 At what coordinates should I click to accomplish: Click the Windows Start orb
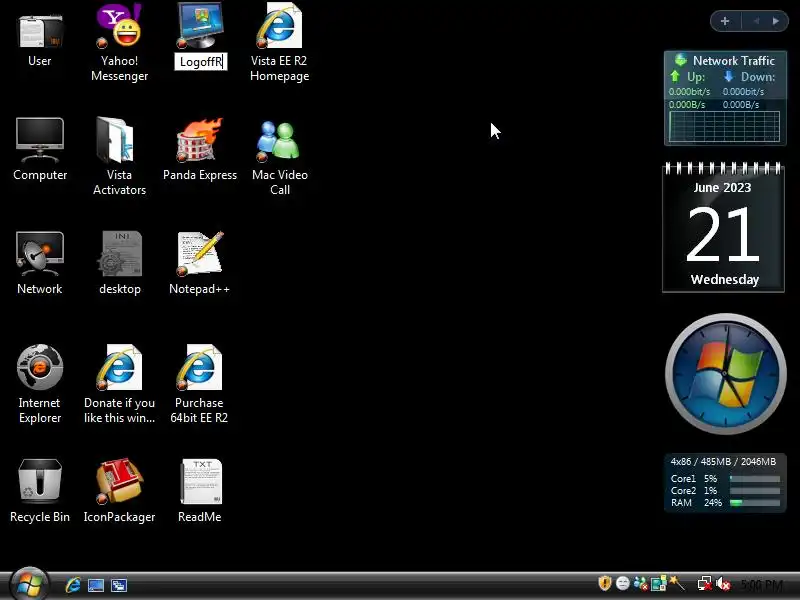pos(29,584)
